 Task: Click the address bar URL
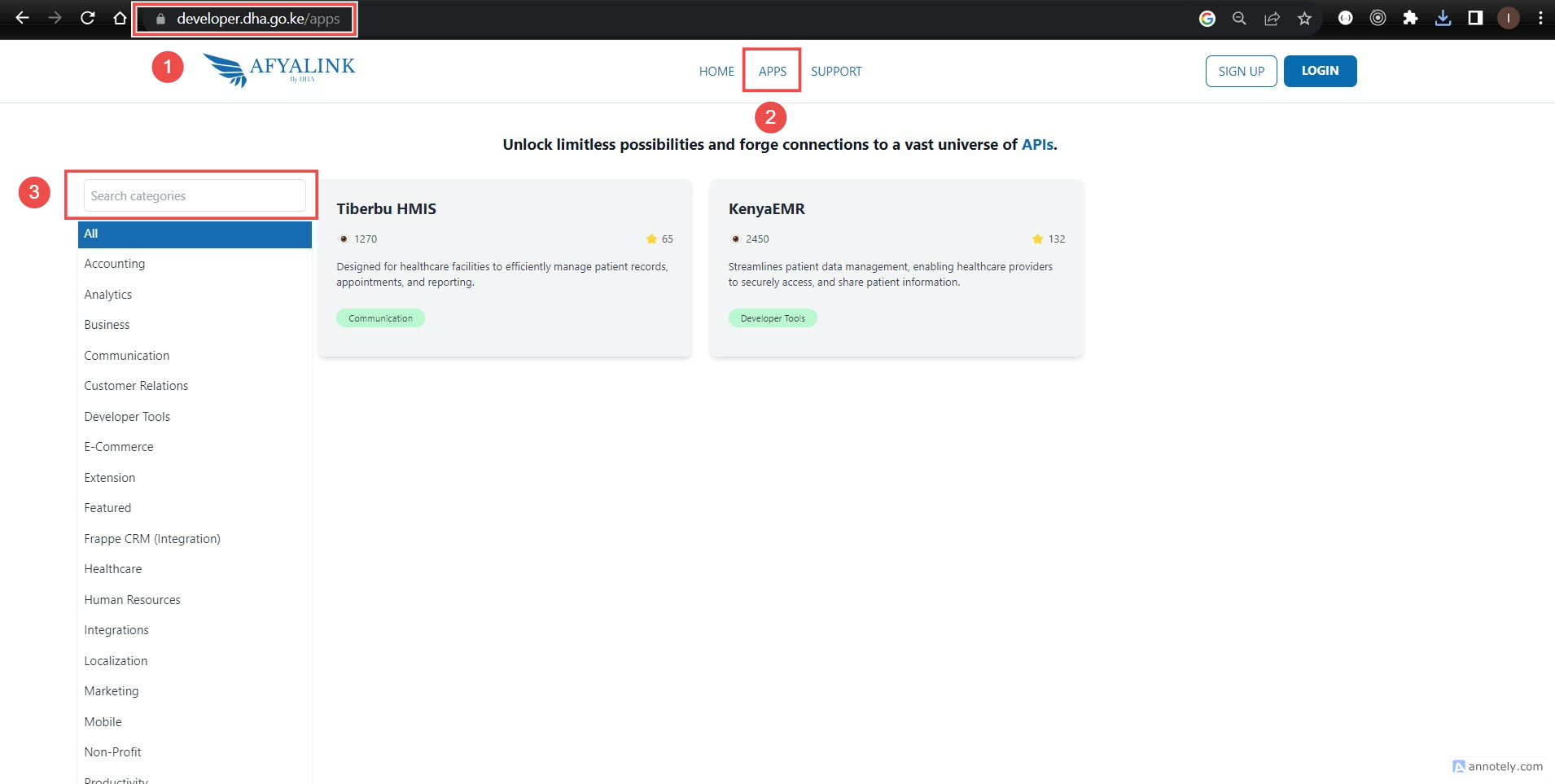click(258, 19)
